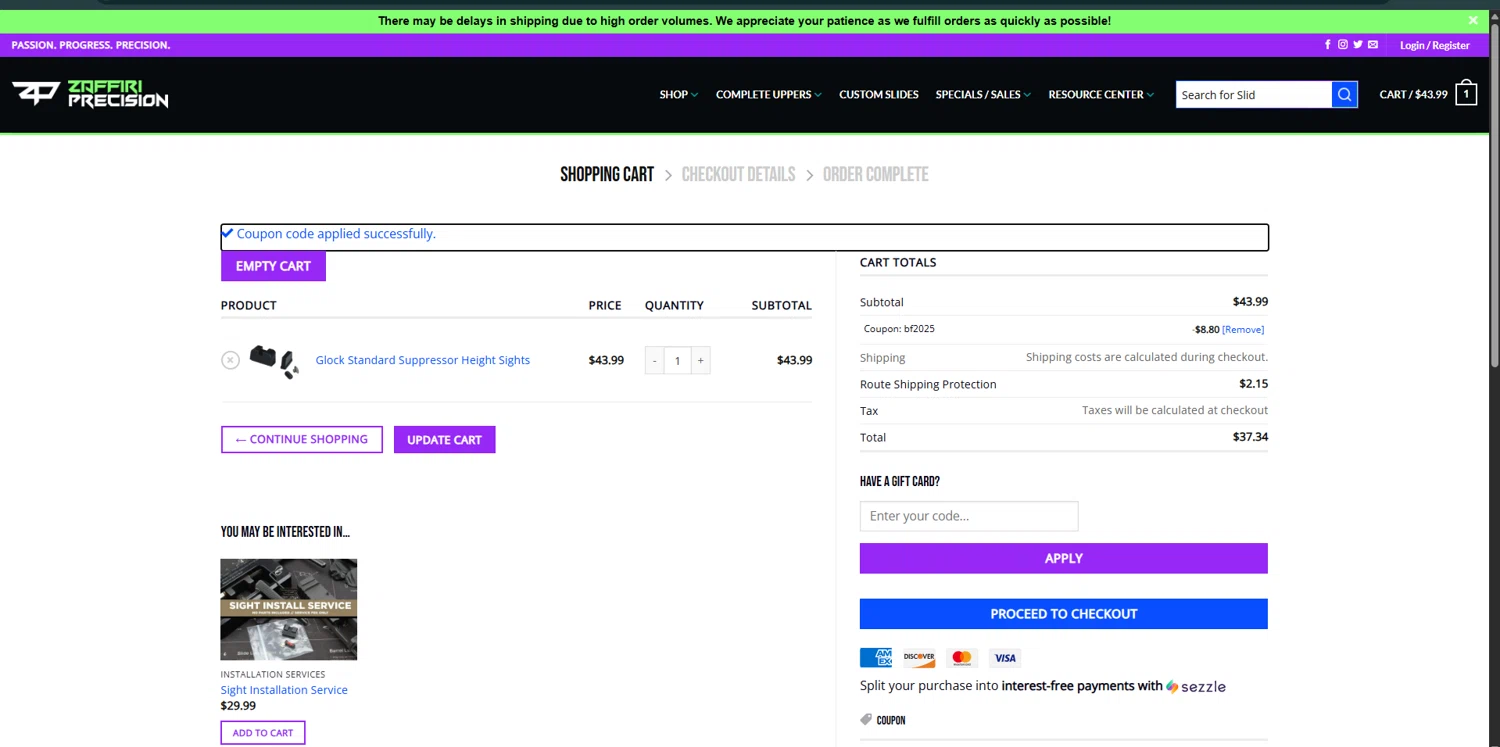This screenshot has height=747, width=1500.
Task: Open the Instagram social icon
Action: pyautogui.click(x=1343, y=45)
